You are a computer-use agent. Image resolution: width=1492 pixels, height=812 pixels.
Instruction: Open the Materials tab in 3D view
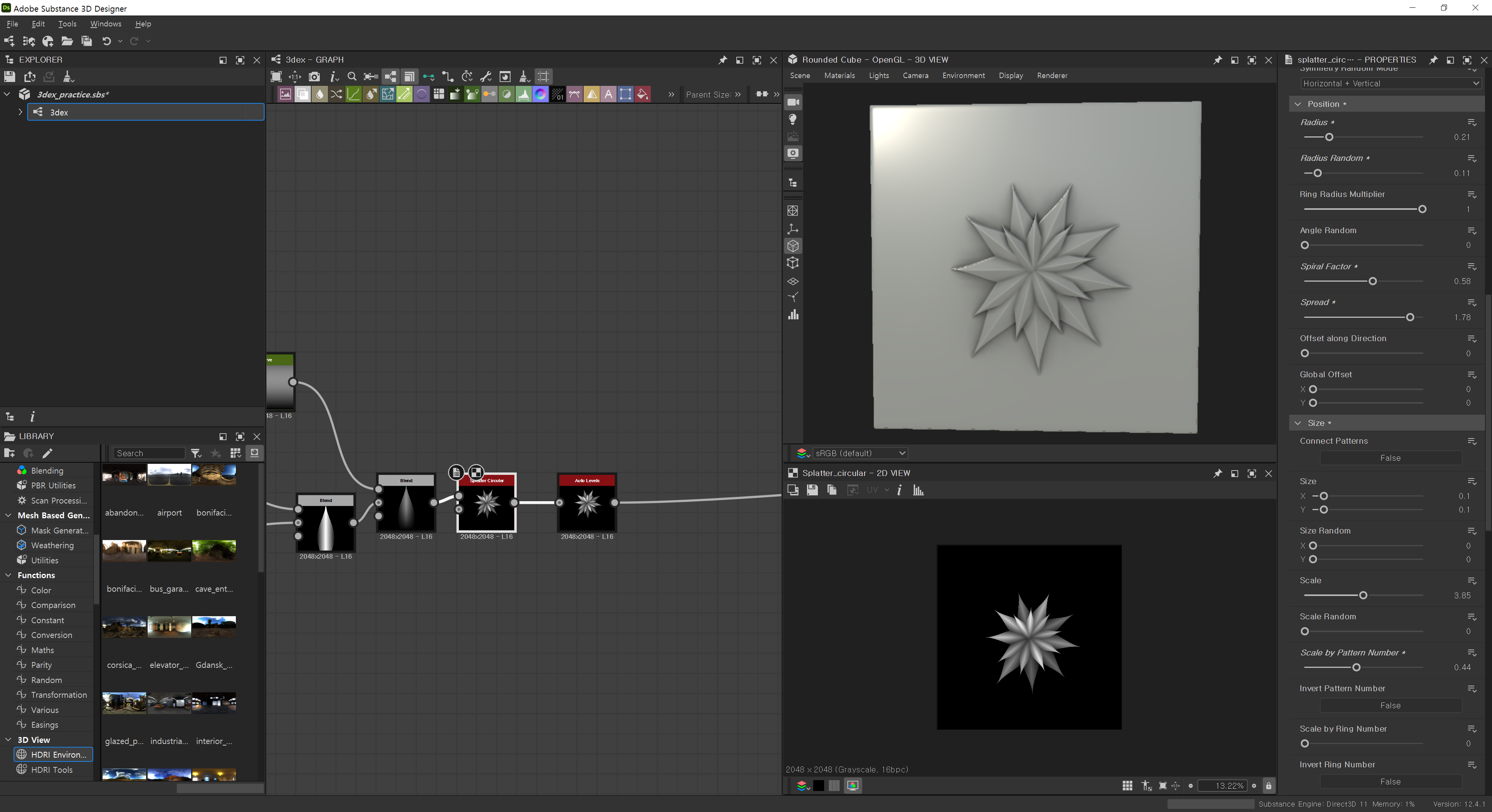(839, 75)
